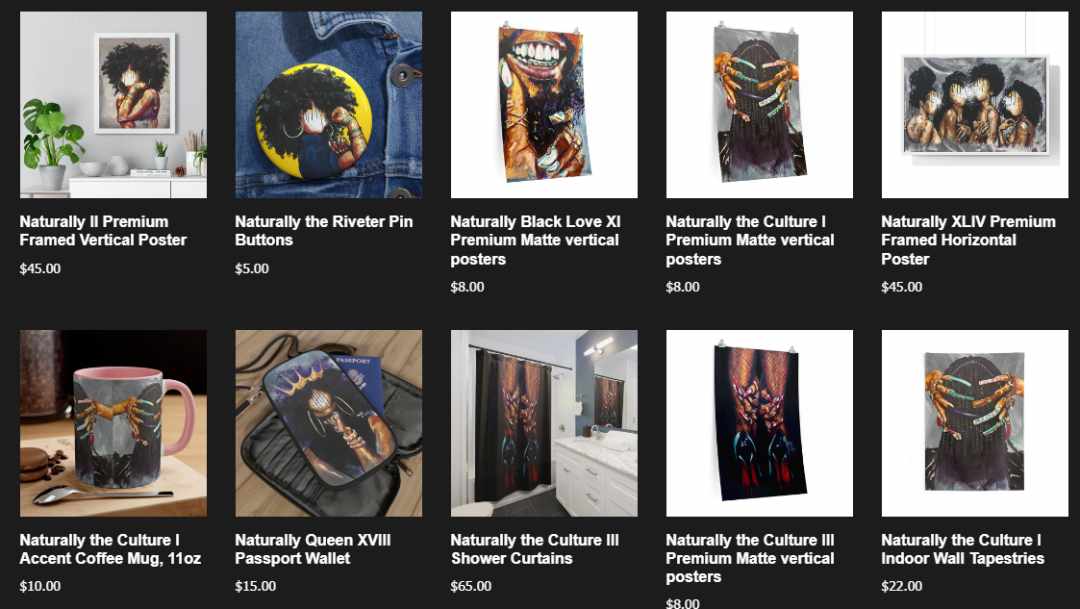Click Naturally the Culture I Premium Matte title
Screen dimensions: 1080x609
(750, 240)
